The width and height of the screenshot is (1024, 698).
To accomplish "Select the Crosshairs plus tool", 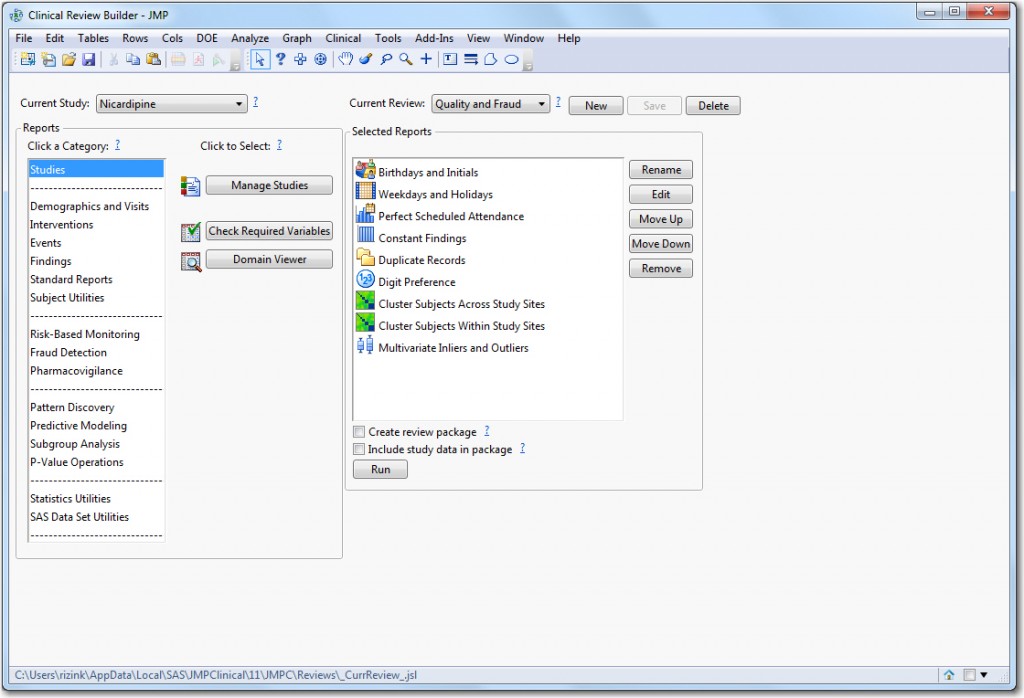I will (x=426, y=59).
